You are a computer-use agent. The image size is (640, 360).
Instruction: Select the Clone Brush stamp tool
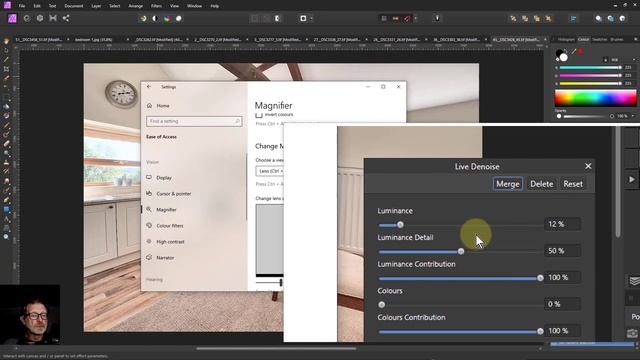click(6, 162)
